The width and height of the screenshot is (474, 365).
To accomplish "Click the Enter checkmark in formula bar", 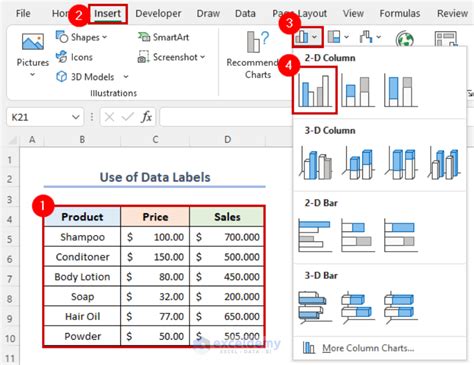I will tap(127, 117).
